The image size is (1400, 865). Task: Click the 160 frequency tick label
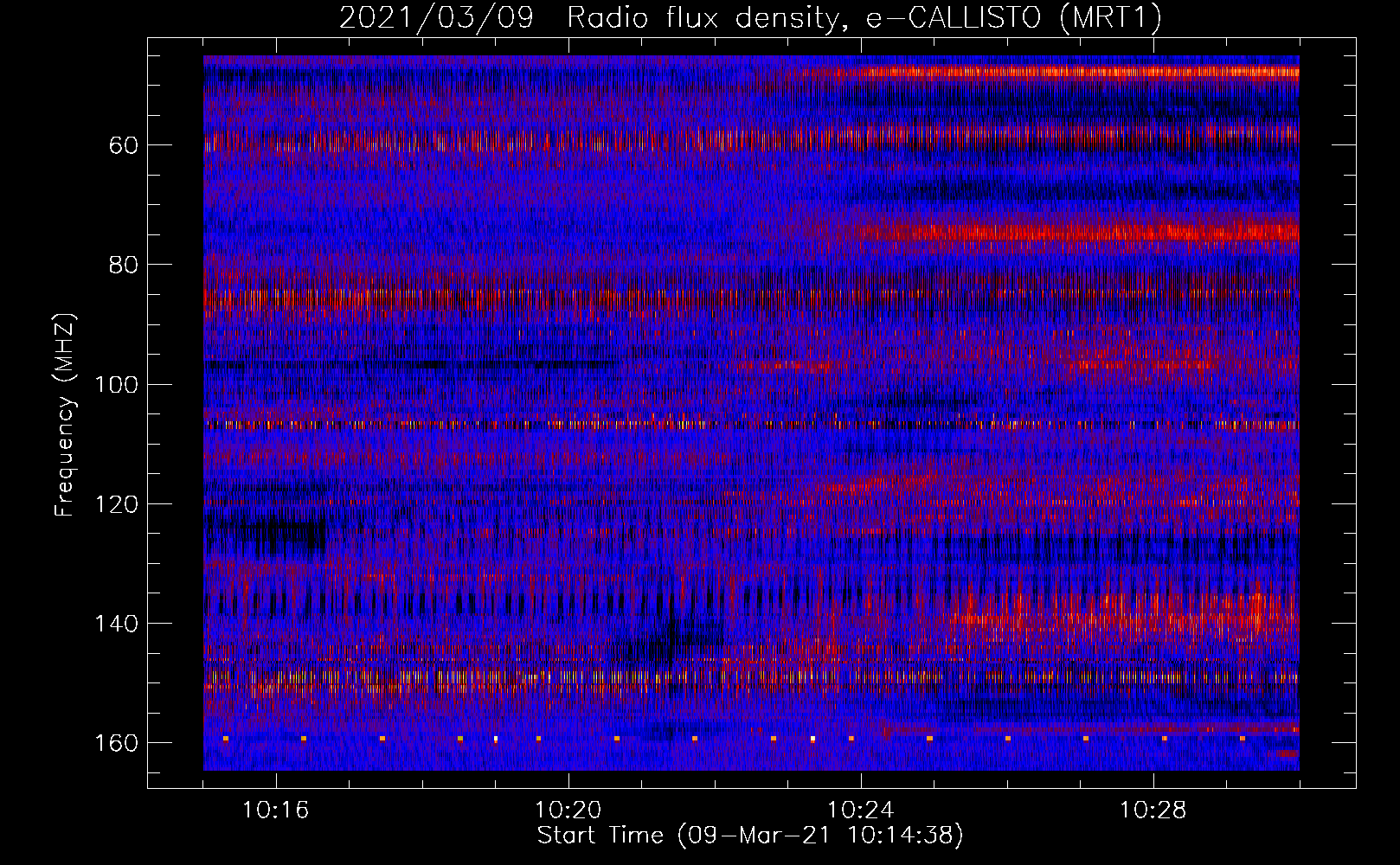pos(117,743)
